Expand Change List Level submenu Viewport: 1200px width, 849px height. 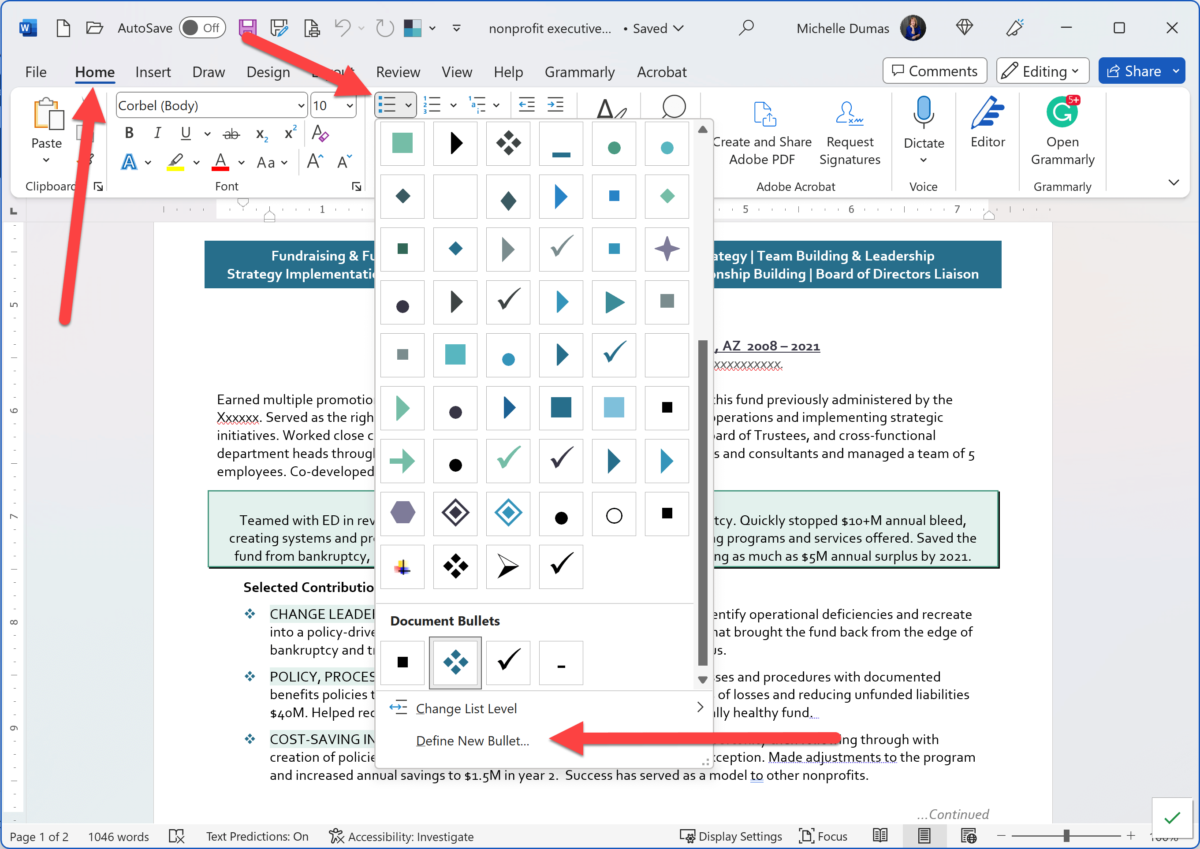click(x=466, y=708)
